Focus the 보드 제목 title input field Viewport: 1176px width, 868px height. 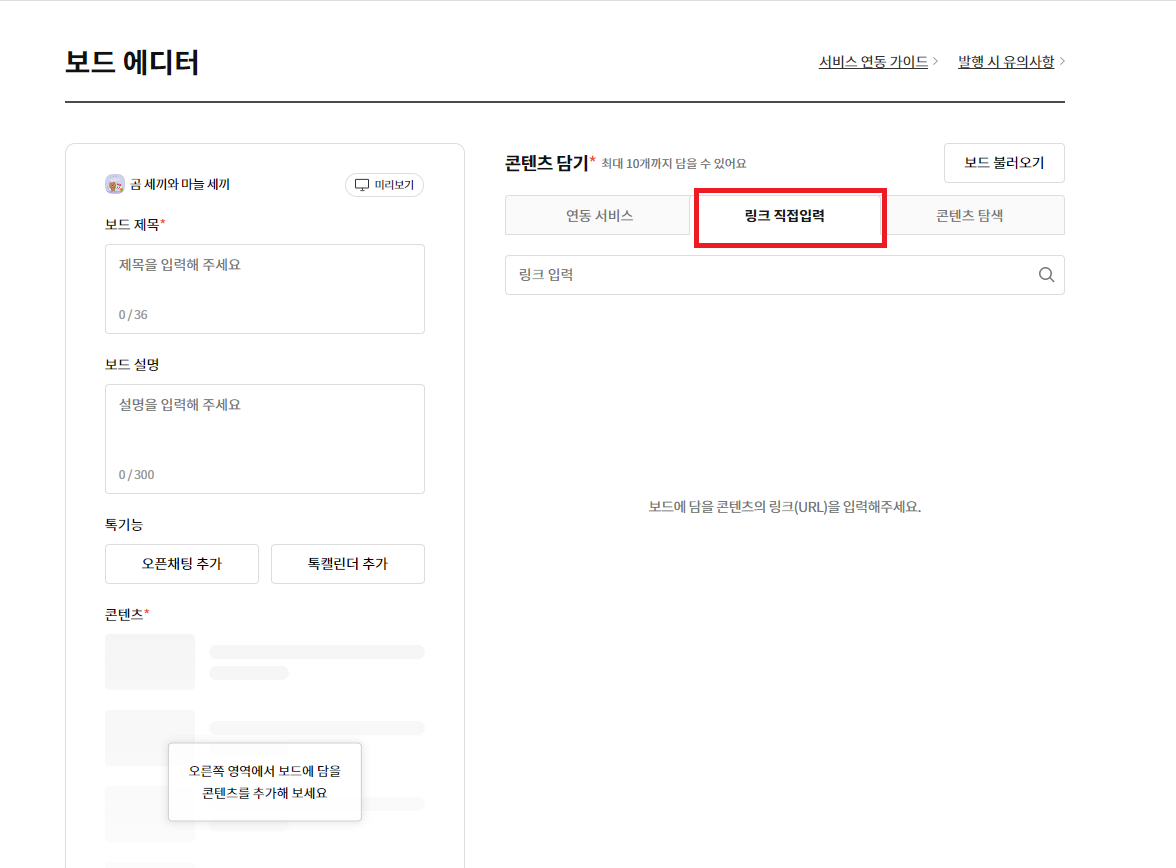pyautogui.click(x=265, y=289)
